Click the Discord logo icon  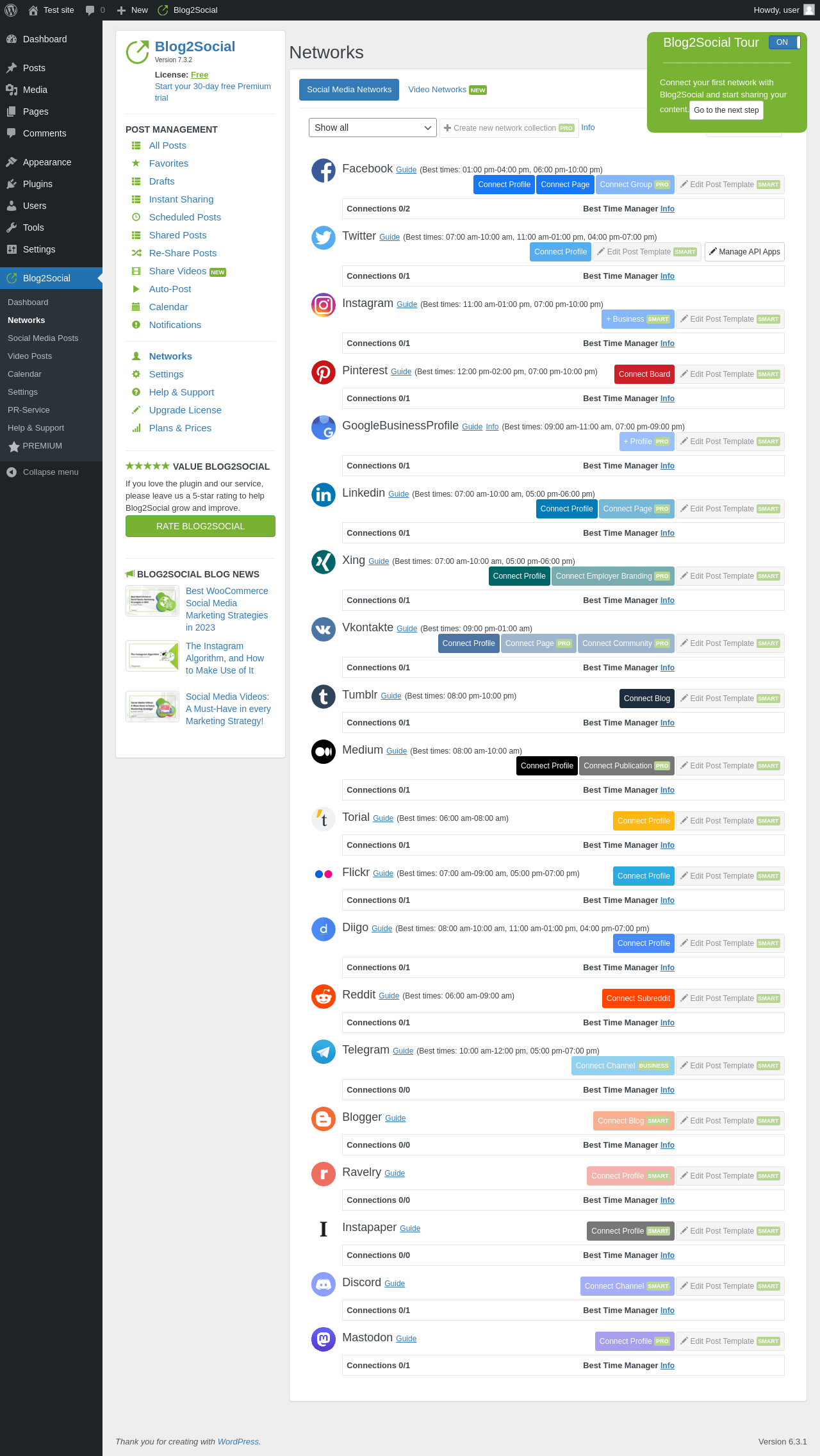tap(324, 1284)
